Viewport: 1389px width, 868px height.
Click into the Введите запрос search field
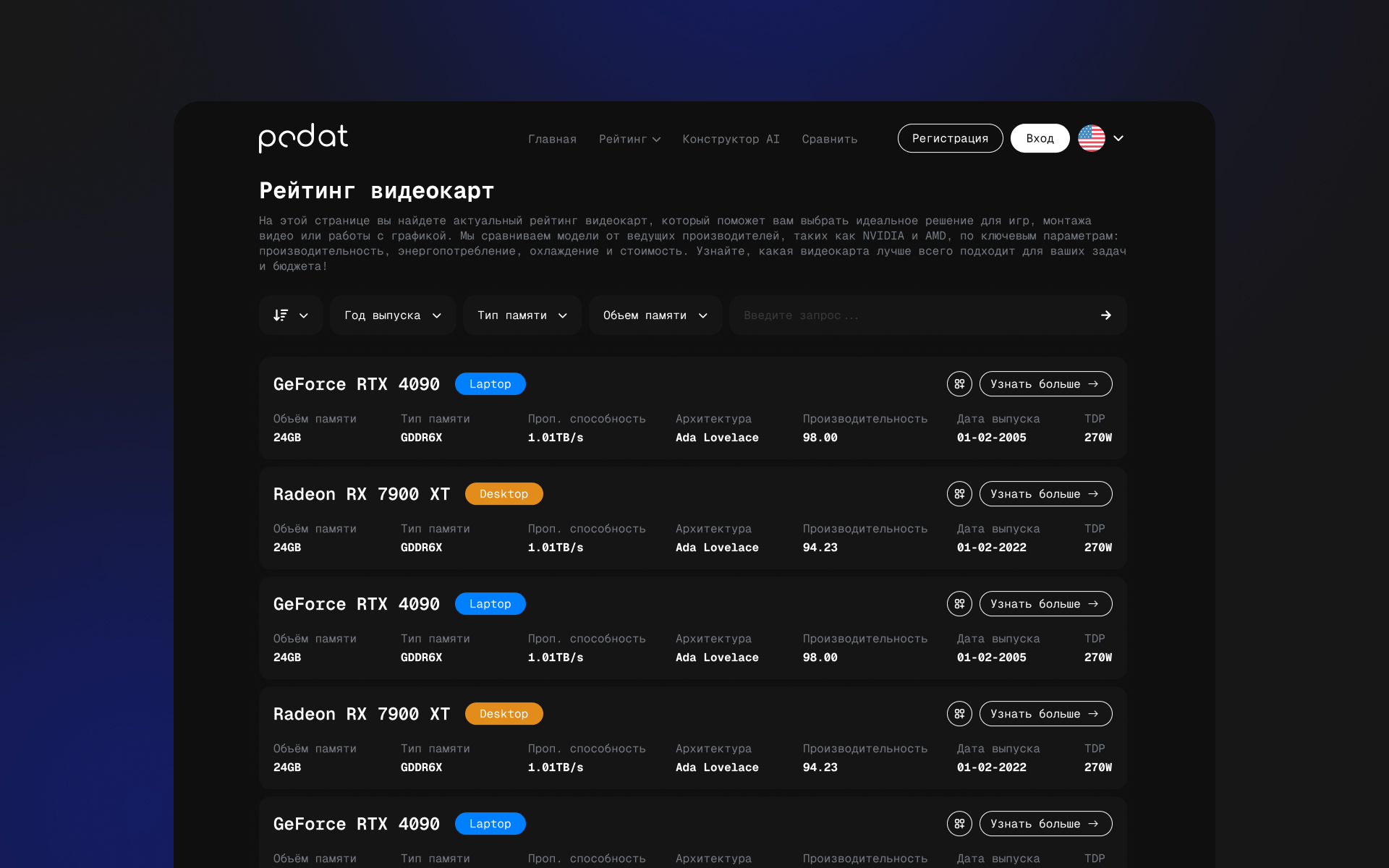pos(912,315)
